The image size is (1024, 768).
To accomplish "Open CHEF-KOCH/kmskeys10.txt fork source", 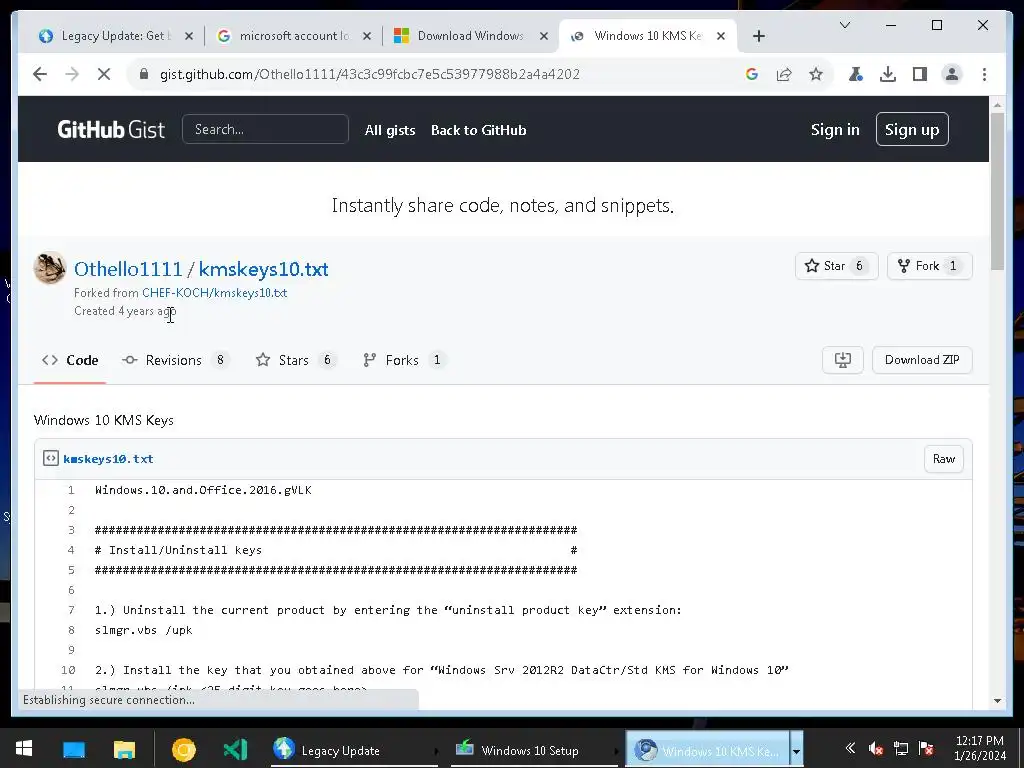I will coord(214,293).
